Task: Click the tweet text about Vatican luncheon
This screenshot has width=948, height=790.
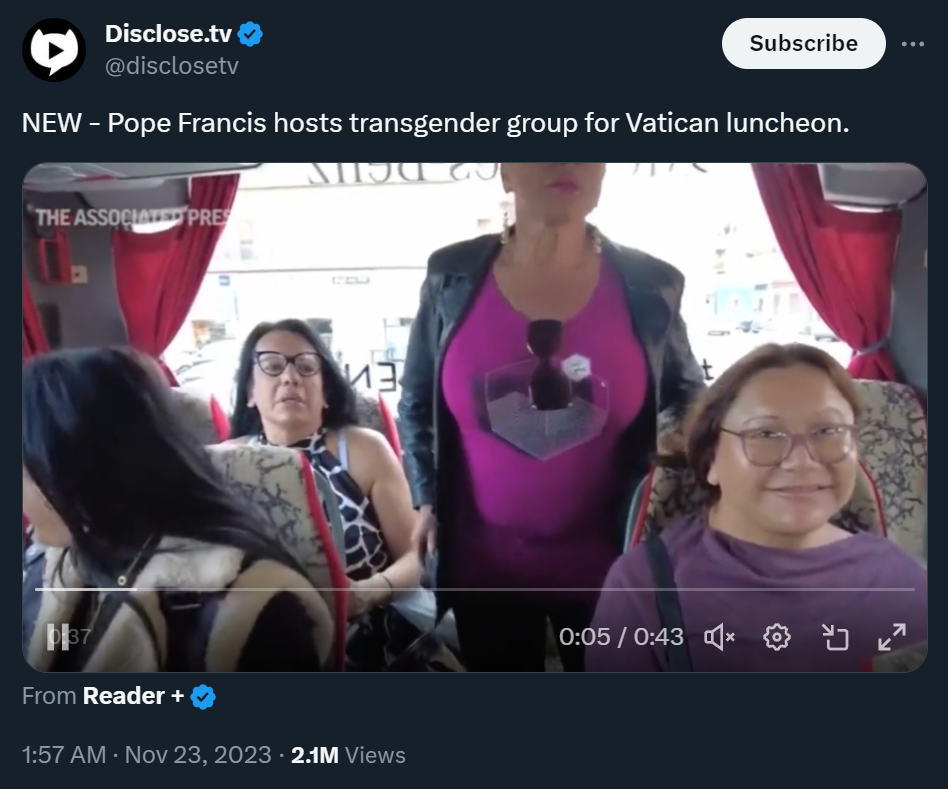Action: click(x=435, y=123)
